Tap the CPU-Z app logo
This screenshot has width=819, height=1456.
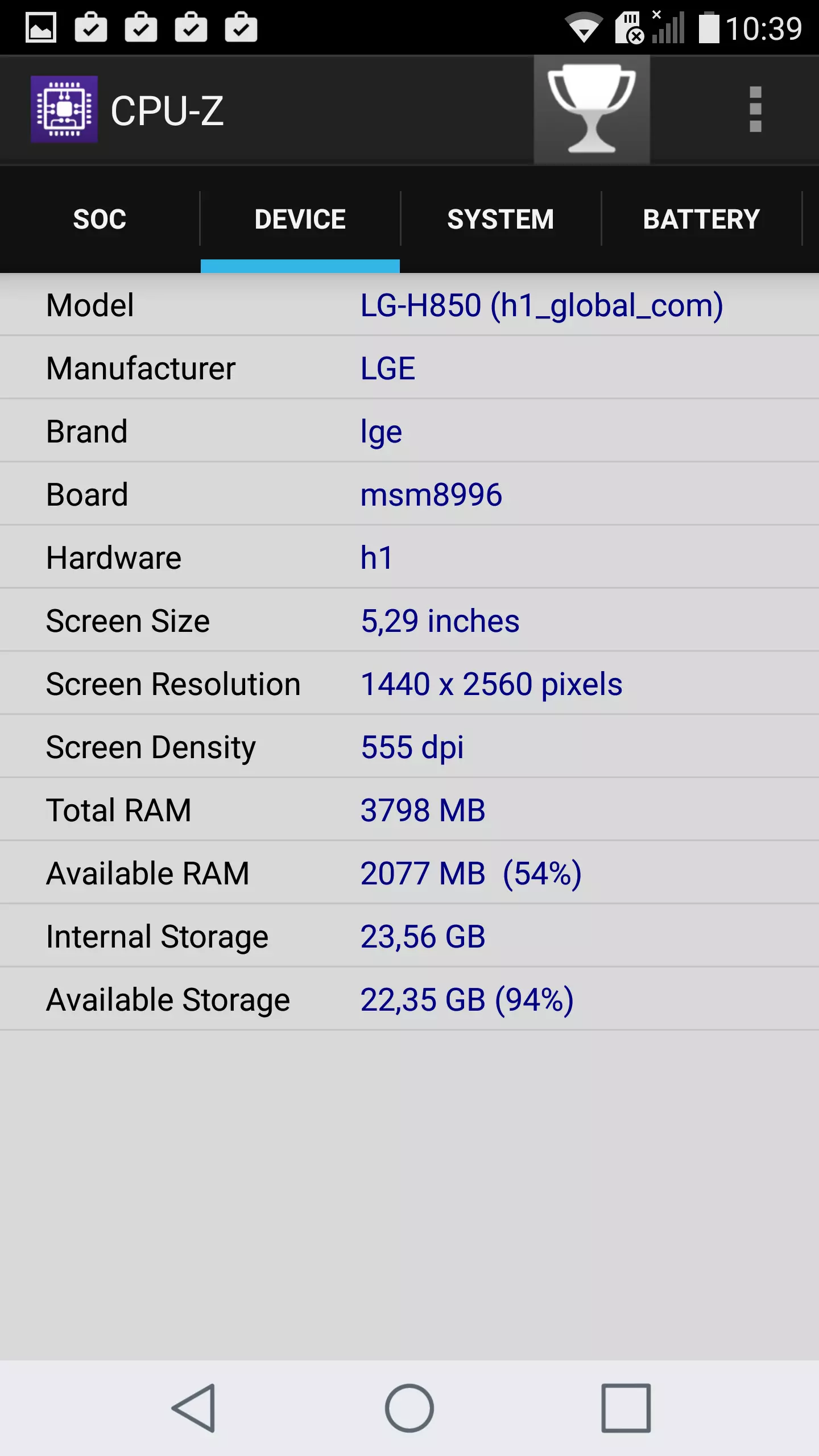click(x=64, y=109)
